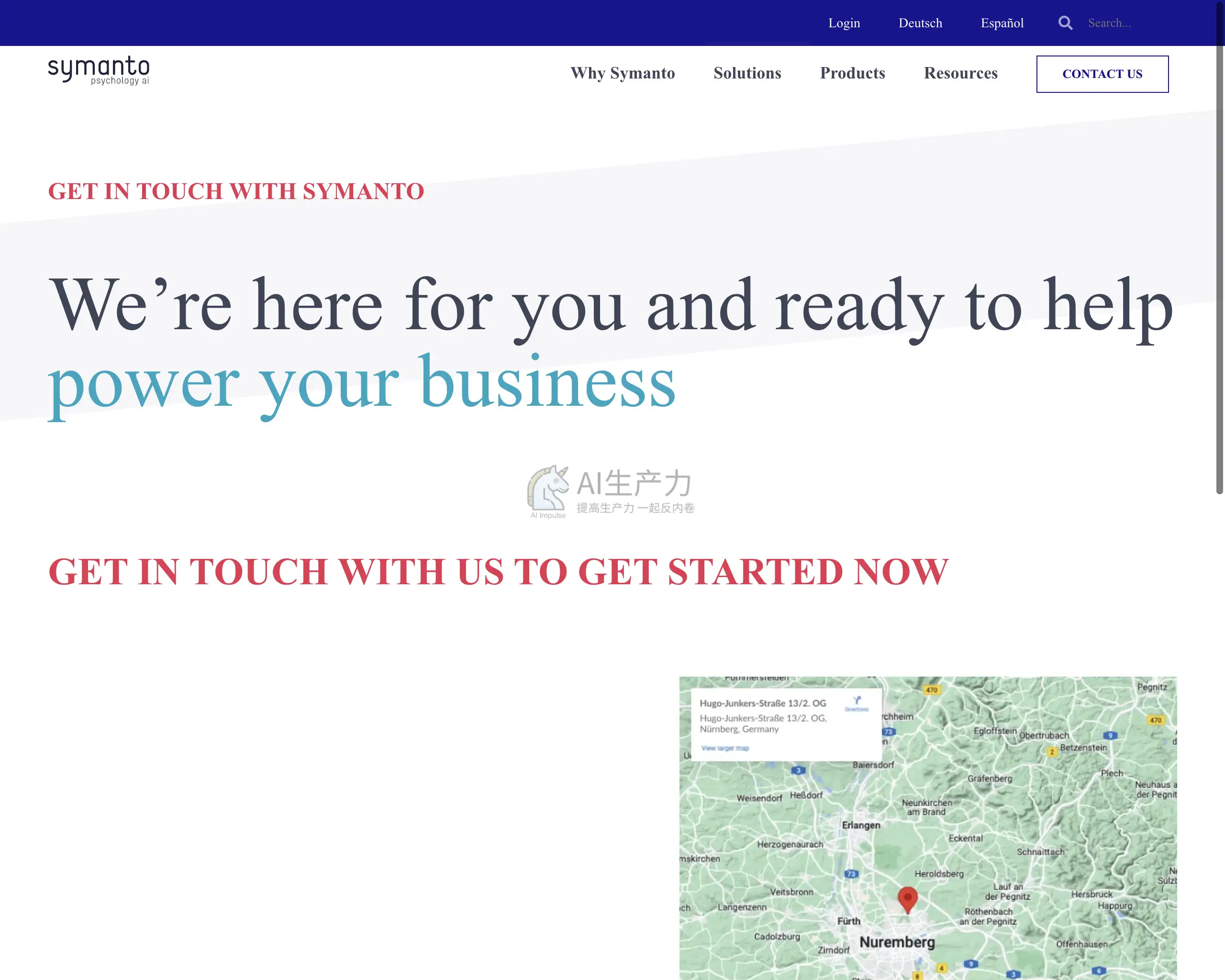This screenshot has width=1225, height=980.
Task: Click the Nuremberg label on map
Action: [x=897, y=942]
